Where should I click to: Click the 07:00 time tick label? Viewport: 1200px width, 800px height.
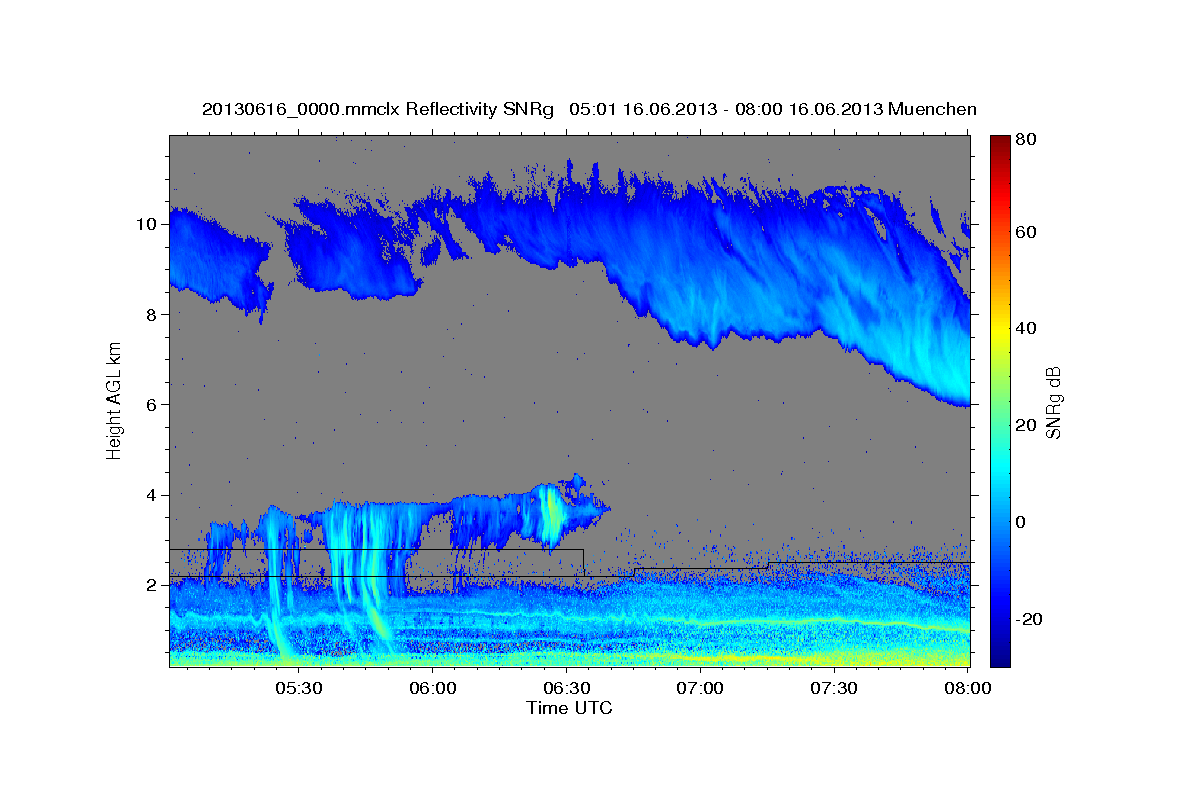pos(700,688)
